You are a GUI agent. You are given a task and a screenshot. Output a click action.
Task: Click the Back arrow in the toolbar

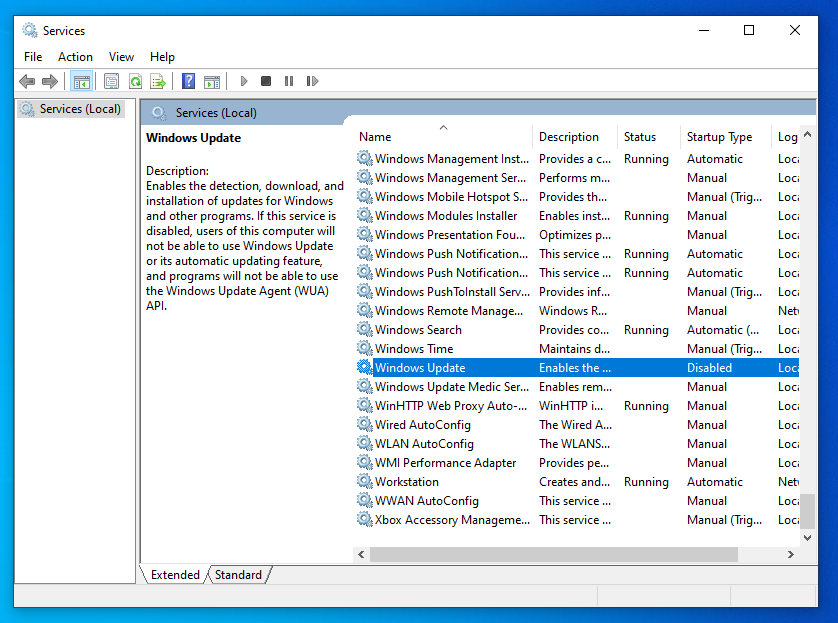click(27, 81)
